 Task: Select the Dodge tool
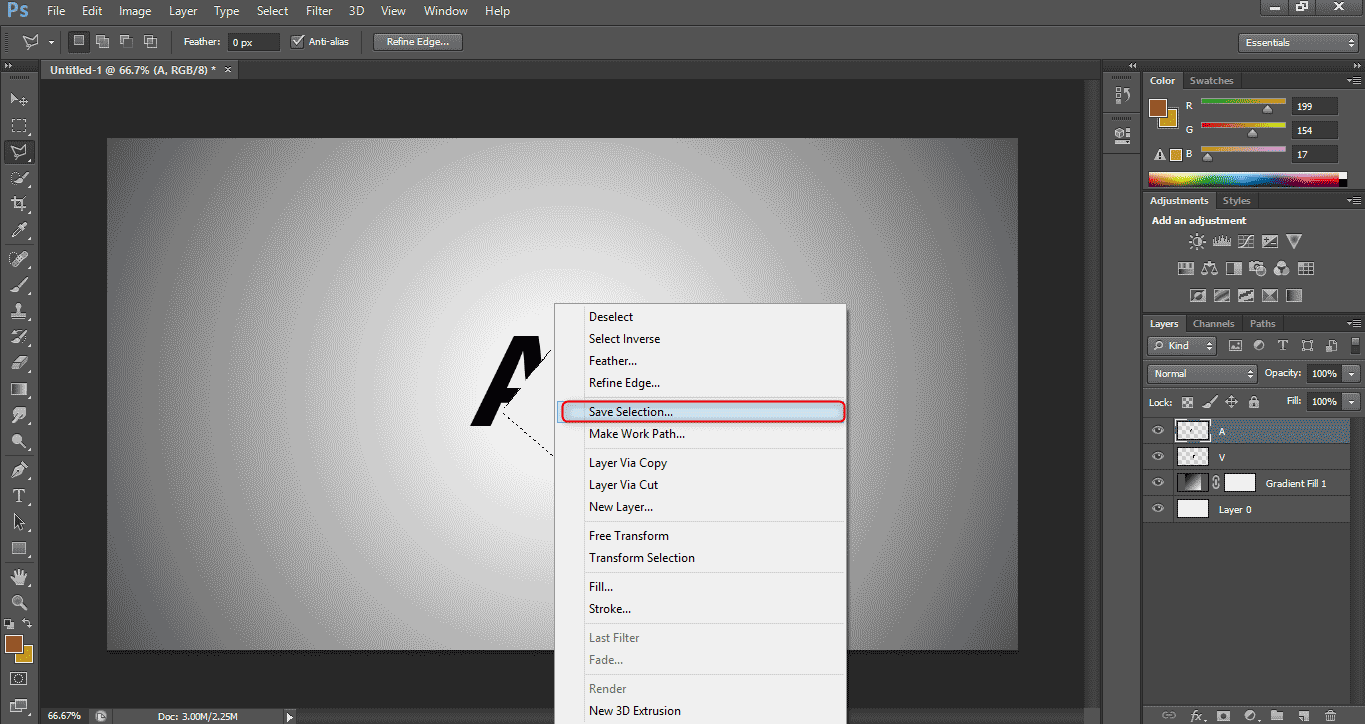[19, 441]
